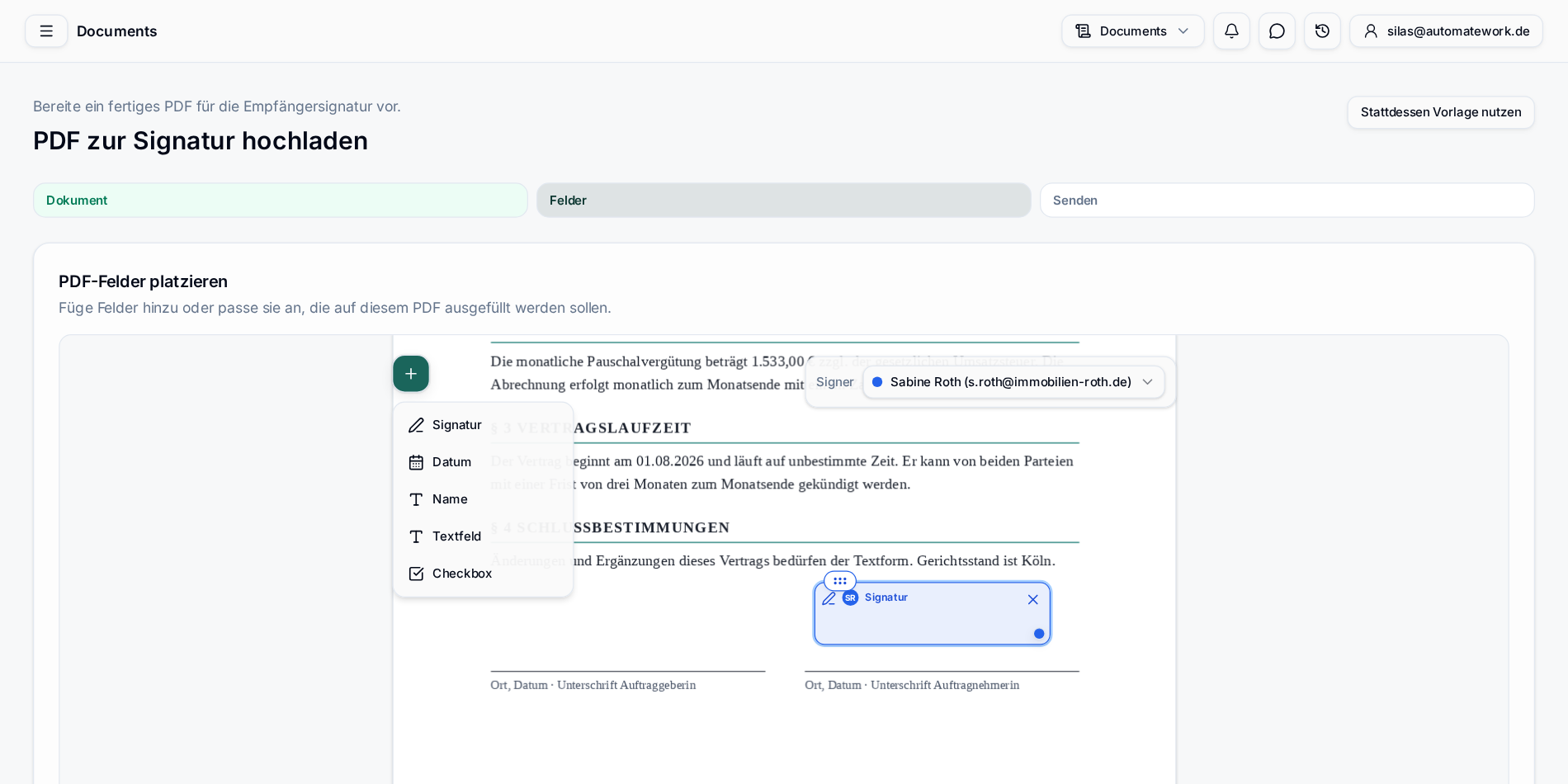
Task: Open the history clock icon
Action: pos(1322,31)
